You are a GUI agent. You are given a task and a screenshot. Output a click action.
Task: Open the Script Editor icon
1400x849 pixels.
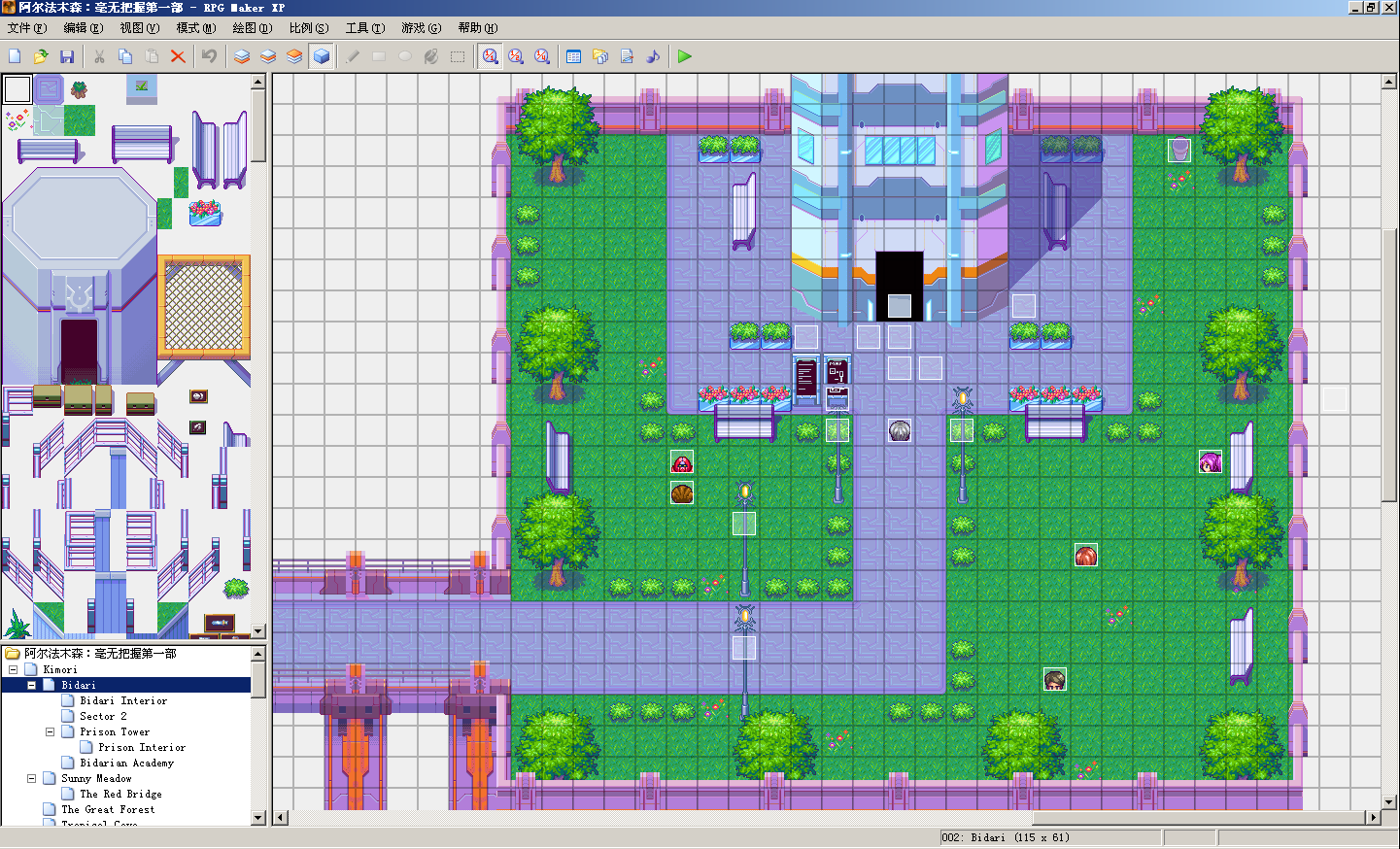coord(627,56)
